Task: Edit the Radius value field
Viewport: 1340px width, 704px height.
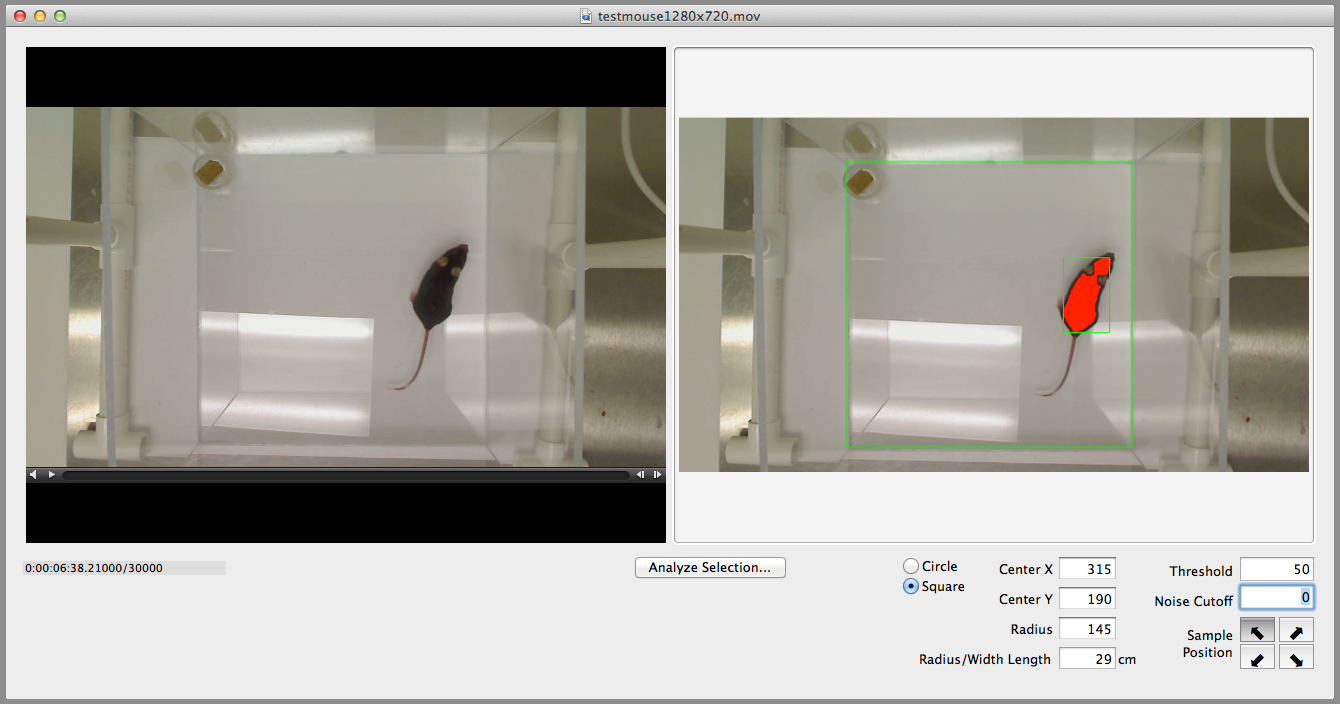Action: [1087, 629]
